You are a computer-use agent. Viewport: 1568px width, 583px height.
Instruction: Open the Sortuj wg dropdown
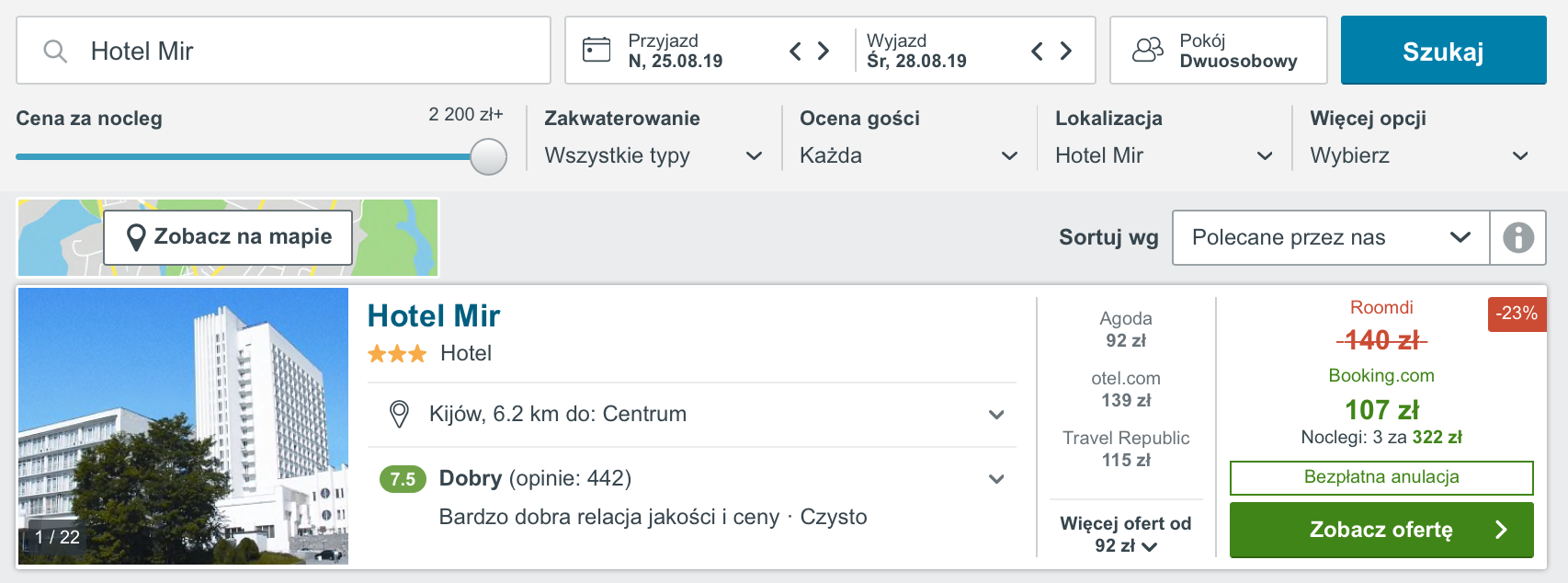coord(1331,237)
